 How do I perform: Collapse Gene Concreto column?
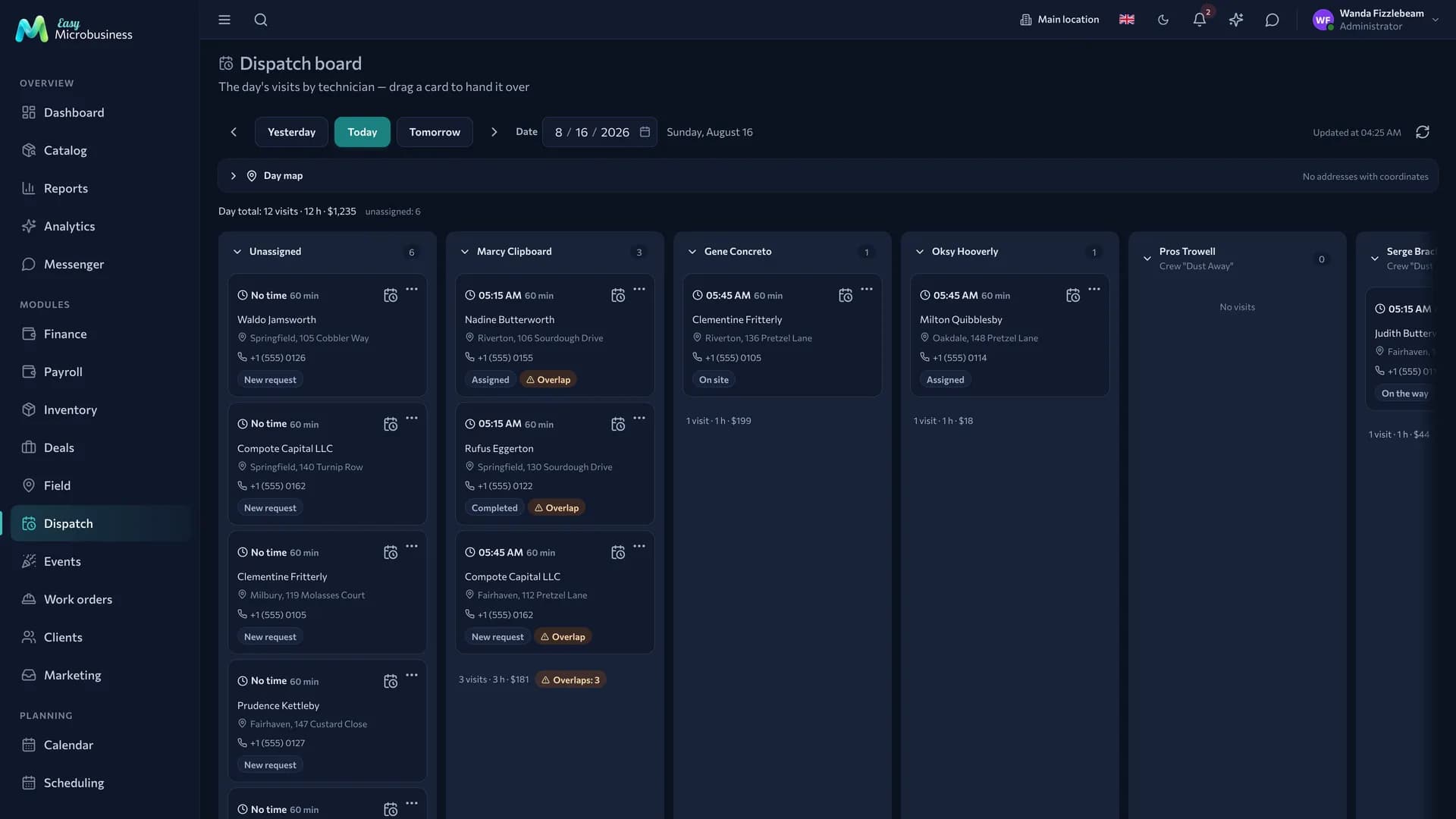[x=692, y=252]
